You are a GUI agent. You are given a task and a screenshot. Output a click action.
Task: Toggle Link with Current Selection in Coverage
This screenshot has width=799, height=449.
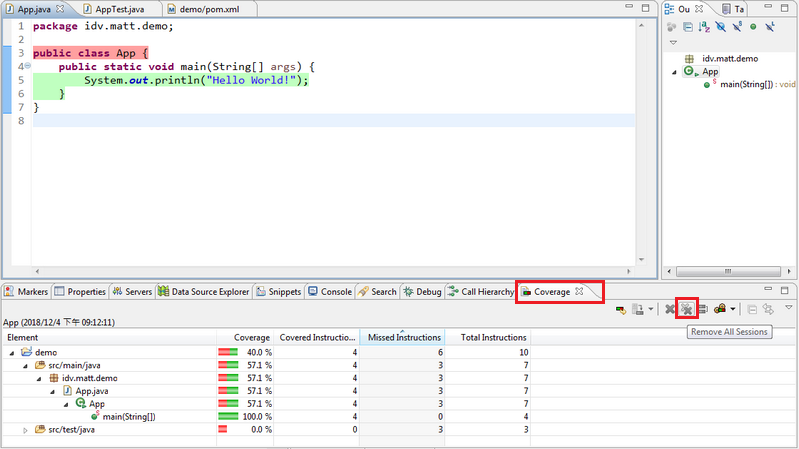pyautogui.click(x=768, y=310)
